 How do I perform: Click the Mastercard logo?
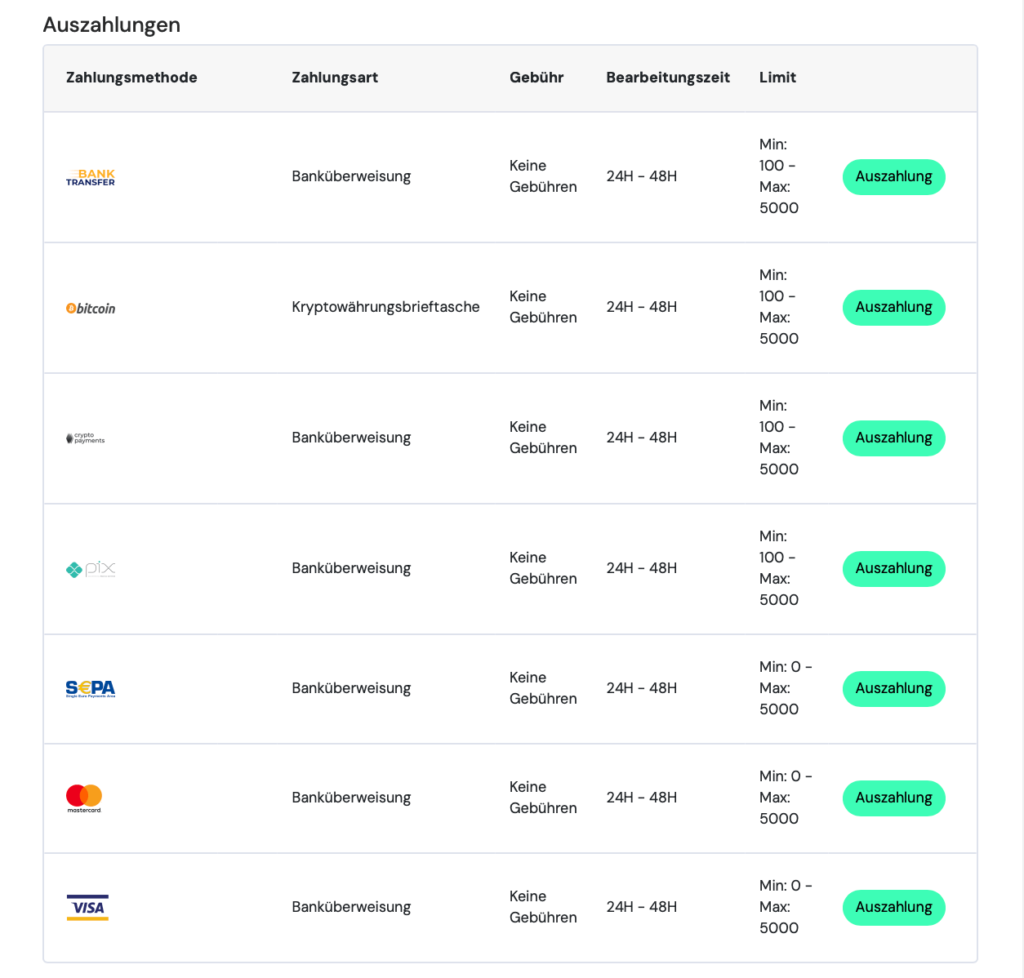(x=84, y=798)
